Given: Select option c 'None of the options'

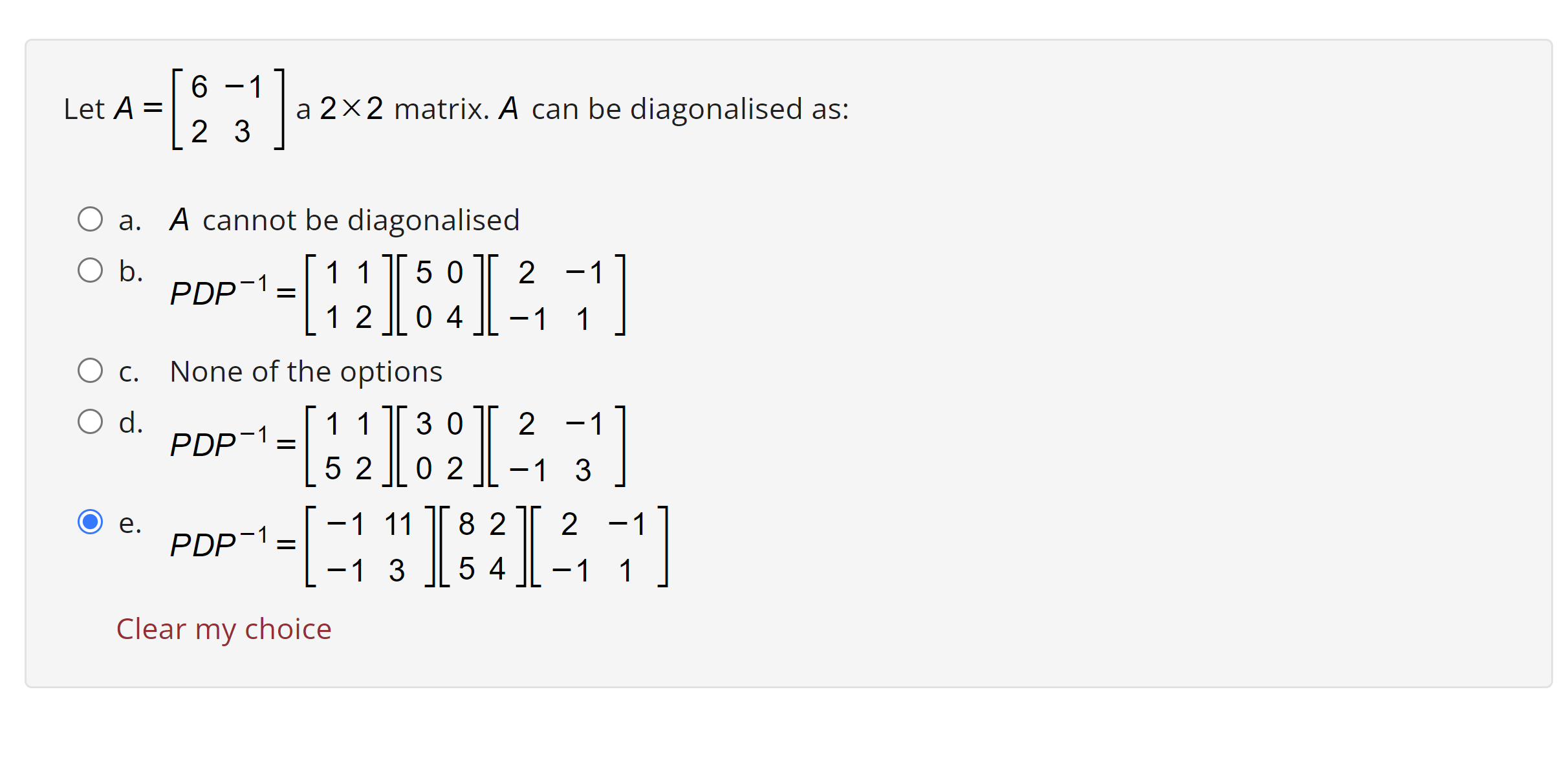Looking at the screenshot, I should click(x=90, y=369).
